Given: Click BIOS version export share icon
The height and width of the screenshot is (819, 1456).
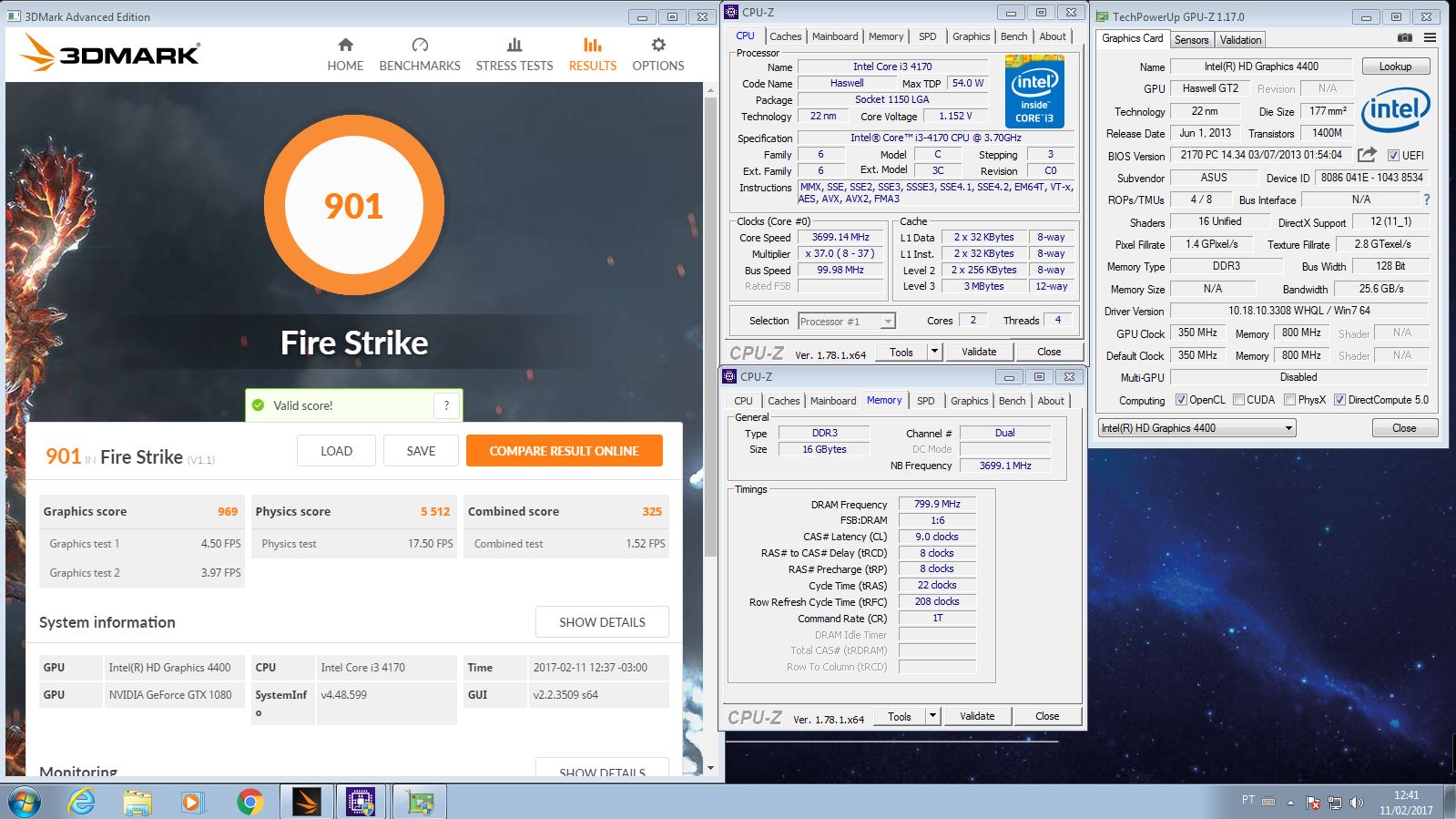Looking at the screenshot, I should [1367, 155].
